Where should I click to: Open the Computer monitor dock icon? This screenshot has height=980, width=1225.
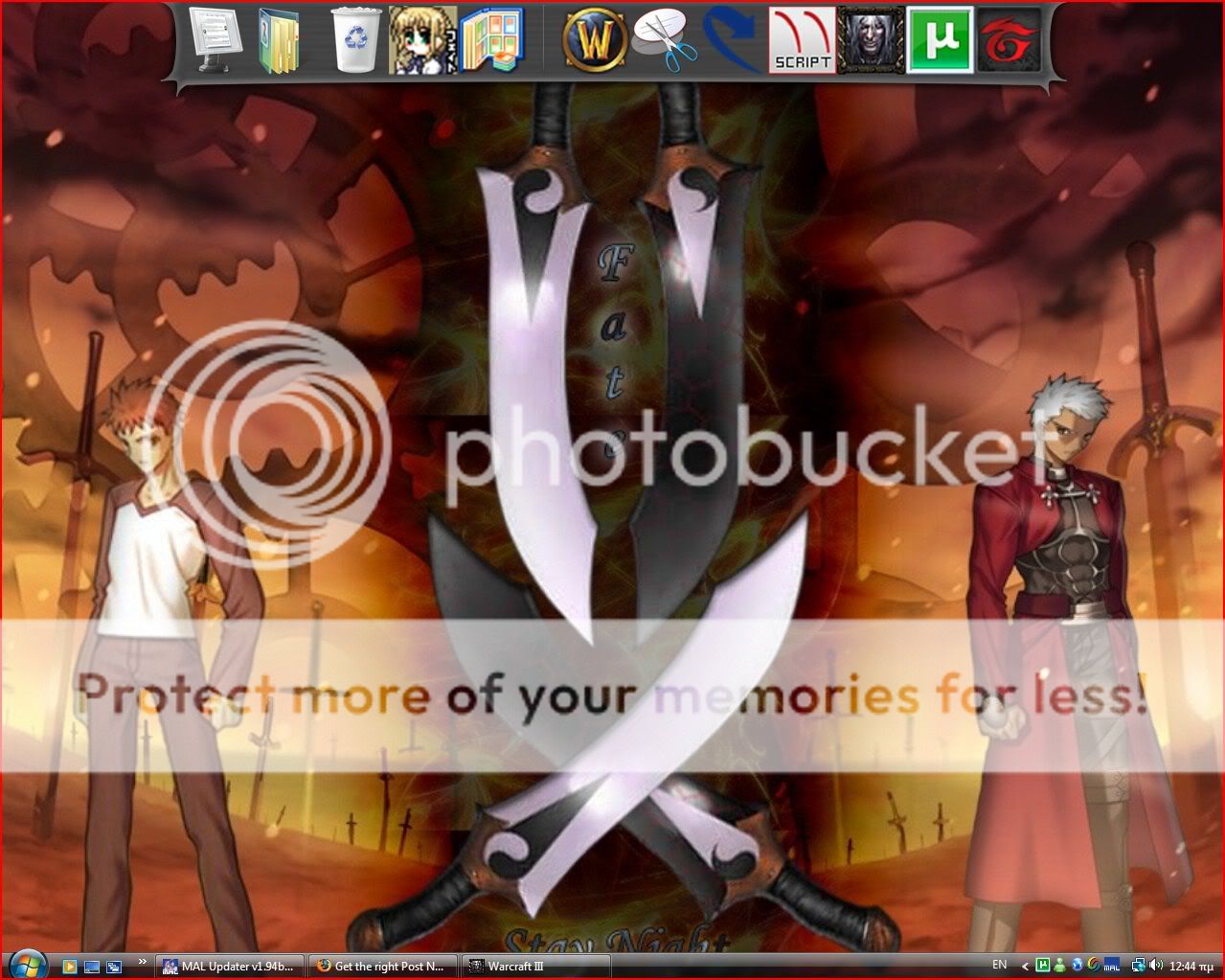[x=217, y=40]
